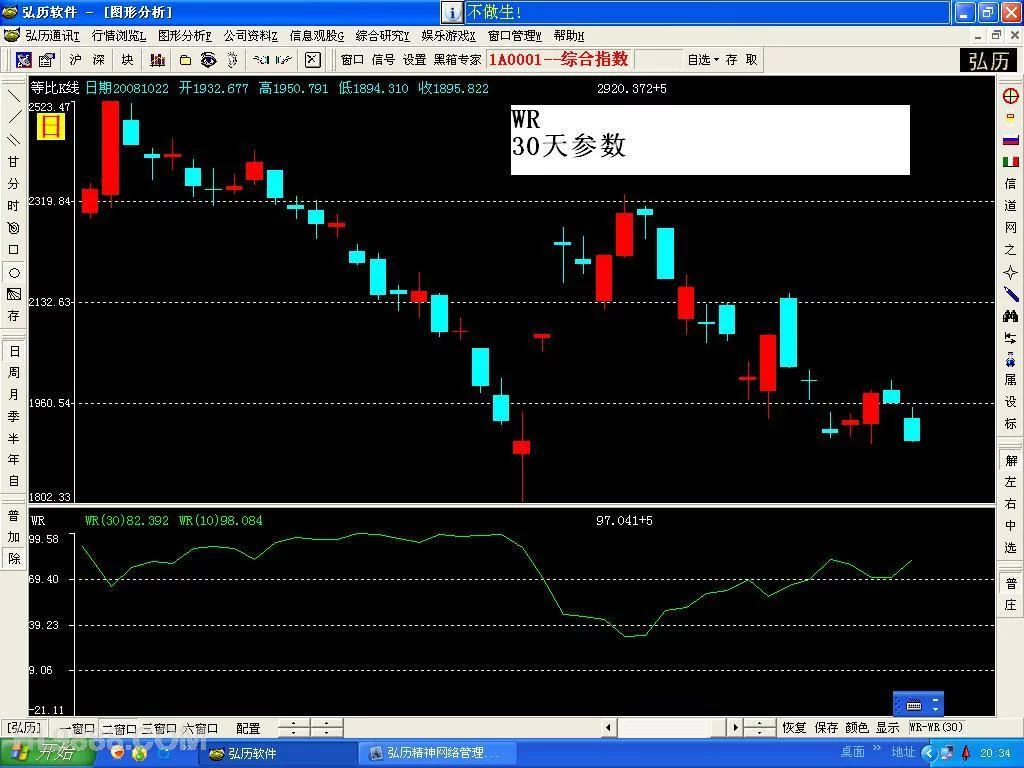Viewport: 1024px width, 768px height.
Task: Switch to yearly 年 period
Action: pos(14,460)
